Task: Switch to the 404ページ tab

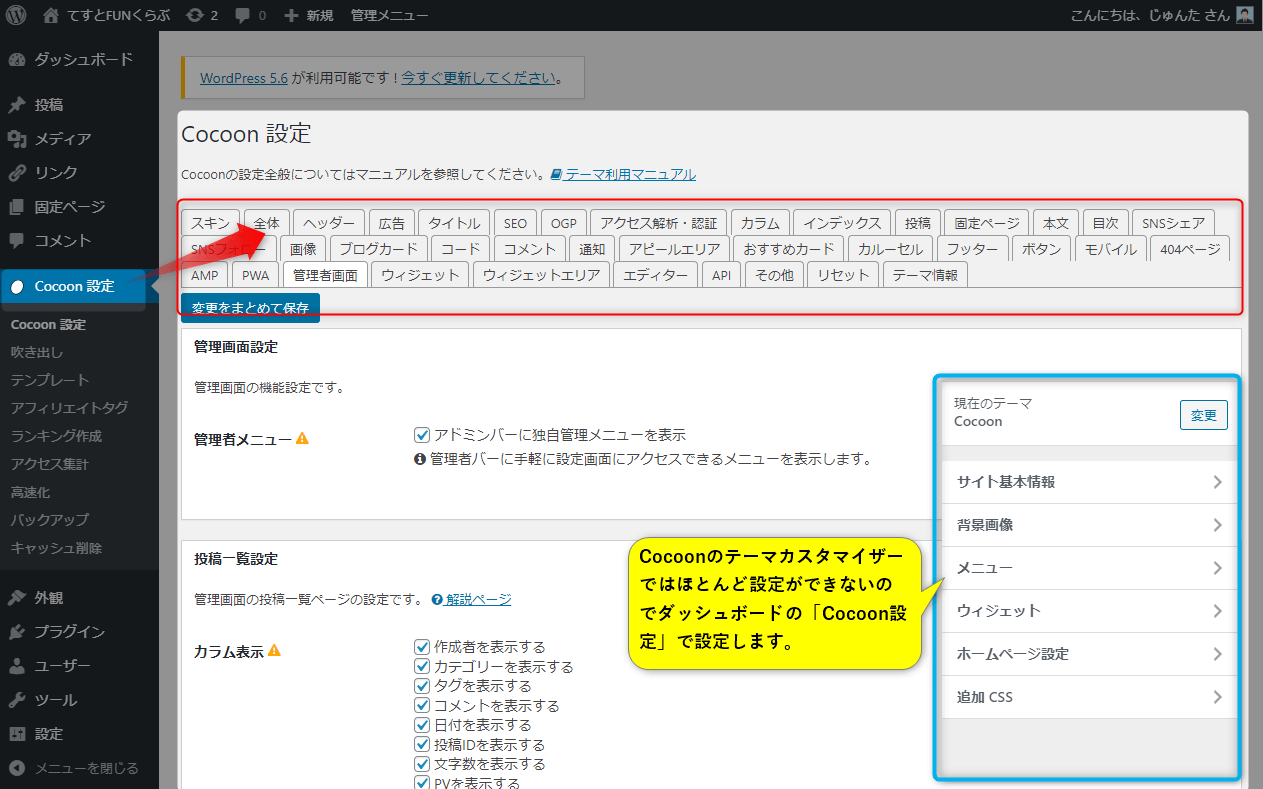Action: coord(1190,249)
